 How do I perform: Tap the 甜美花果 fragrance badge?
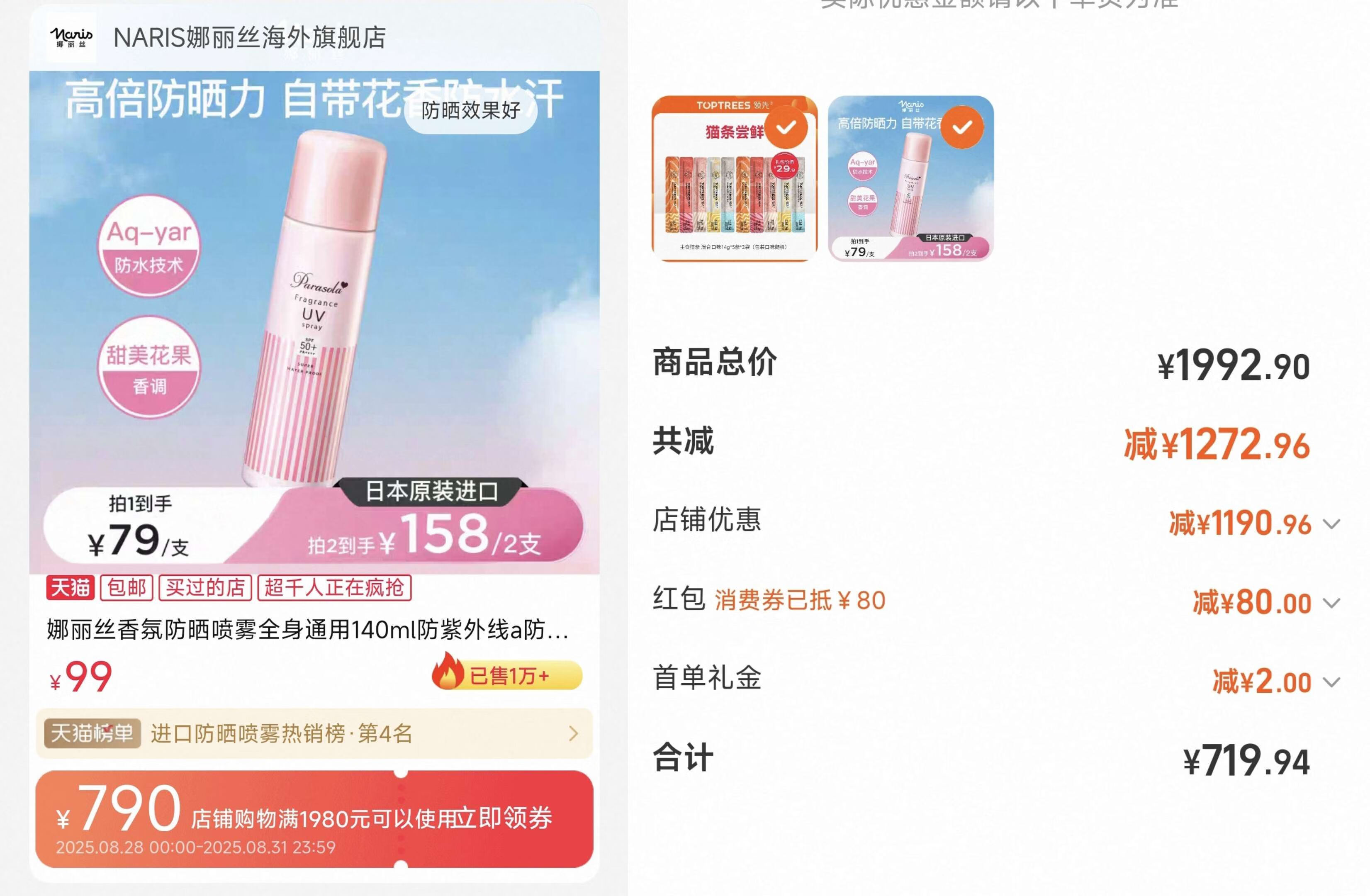tap(149, 368)
